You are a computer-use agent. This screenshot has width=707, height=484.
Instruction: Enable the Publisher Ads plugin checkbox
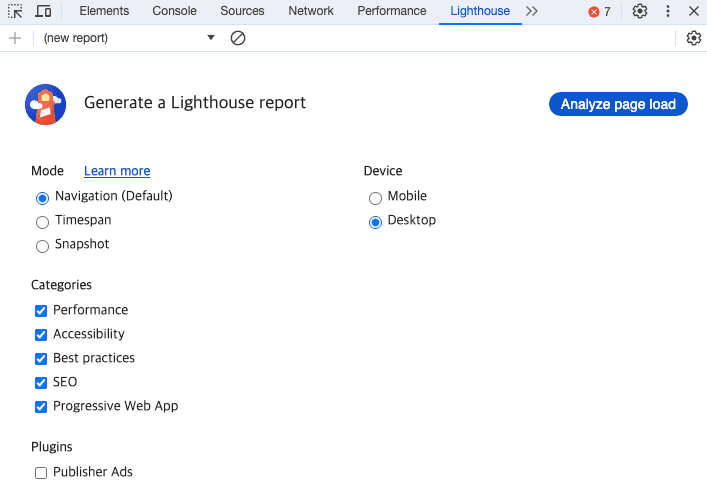point(41,473)
